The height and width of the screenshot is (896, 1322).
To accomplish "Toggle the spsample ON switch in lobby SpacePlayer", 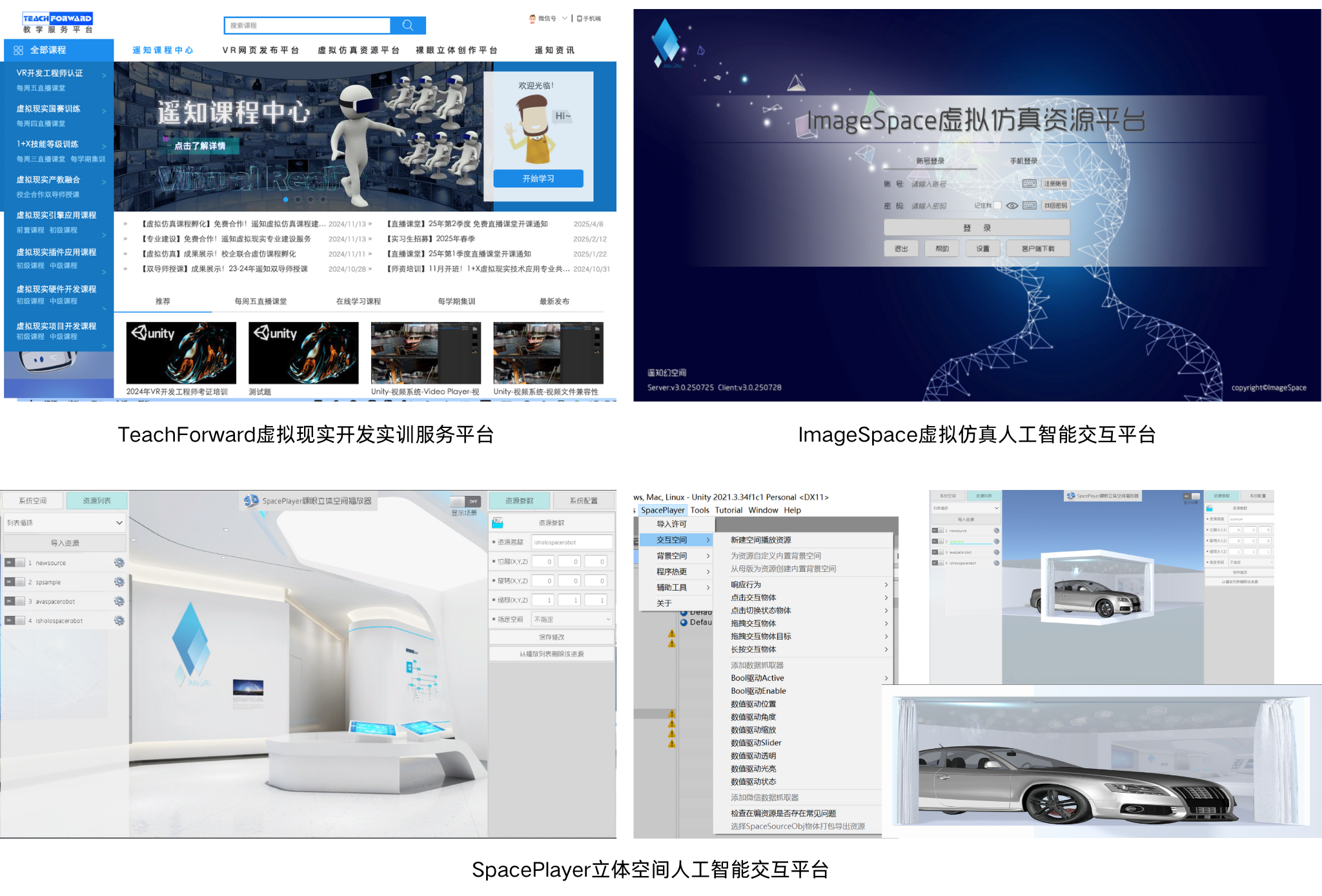I will pyautogui.click(x=15, y=582).
